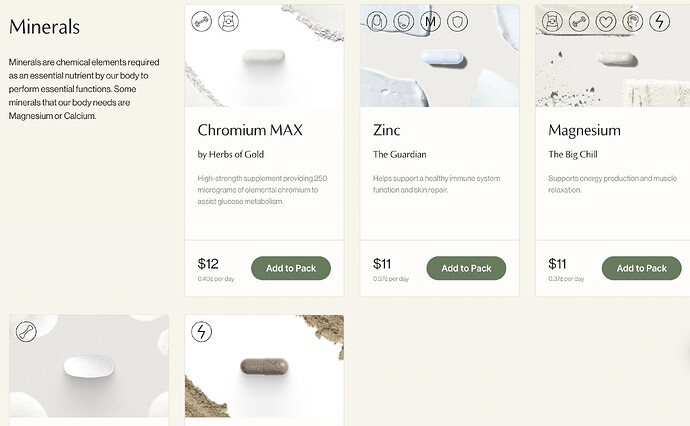This screenshot has width=690, height=426.
Task: Add Magnesium to pack
Action: [x=641, y=268]
